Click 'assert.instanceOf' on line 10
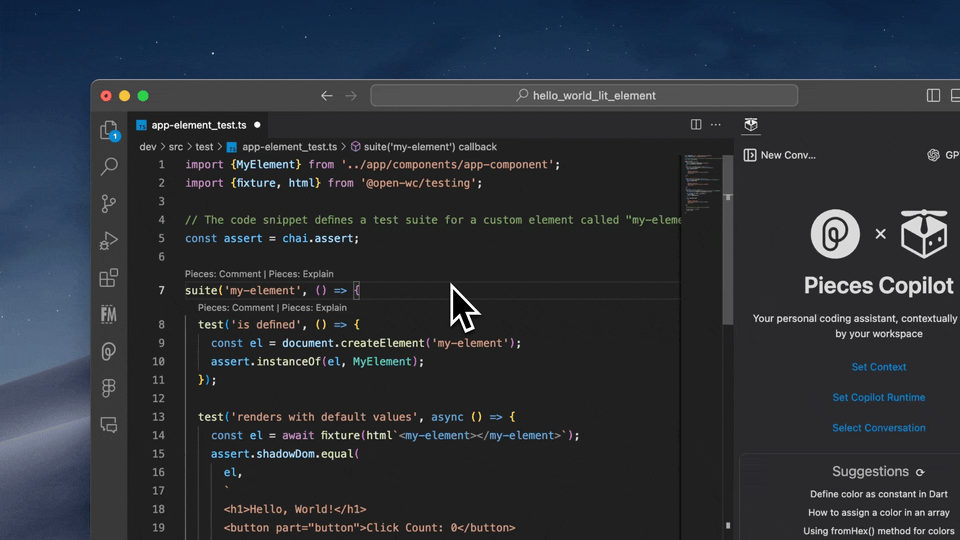The width and height of the screenshot is (960, 540). tap(266, 362)
